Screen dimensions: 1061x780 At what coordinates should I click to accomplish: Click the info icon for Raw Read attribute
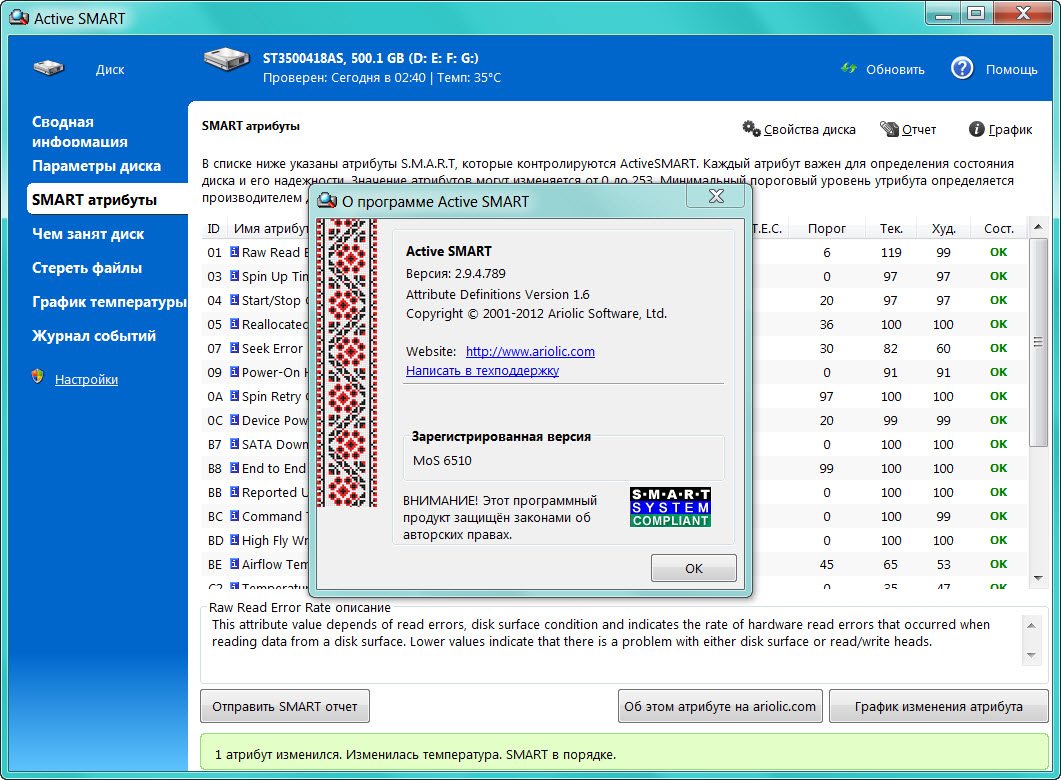click(x=234, y=252)
